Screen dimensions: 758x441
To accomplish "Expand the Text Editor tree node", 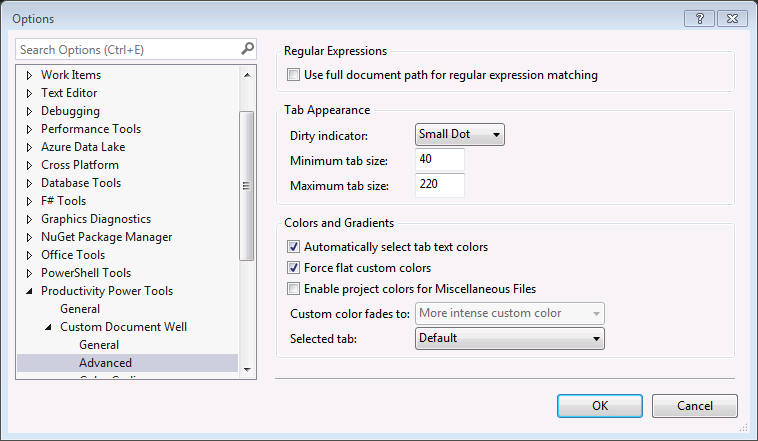I will click(29, 93).
